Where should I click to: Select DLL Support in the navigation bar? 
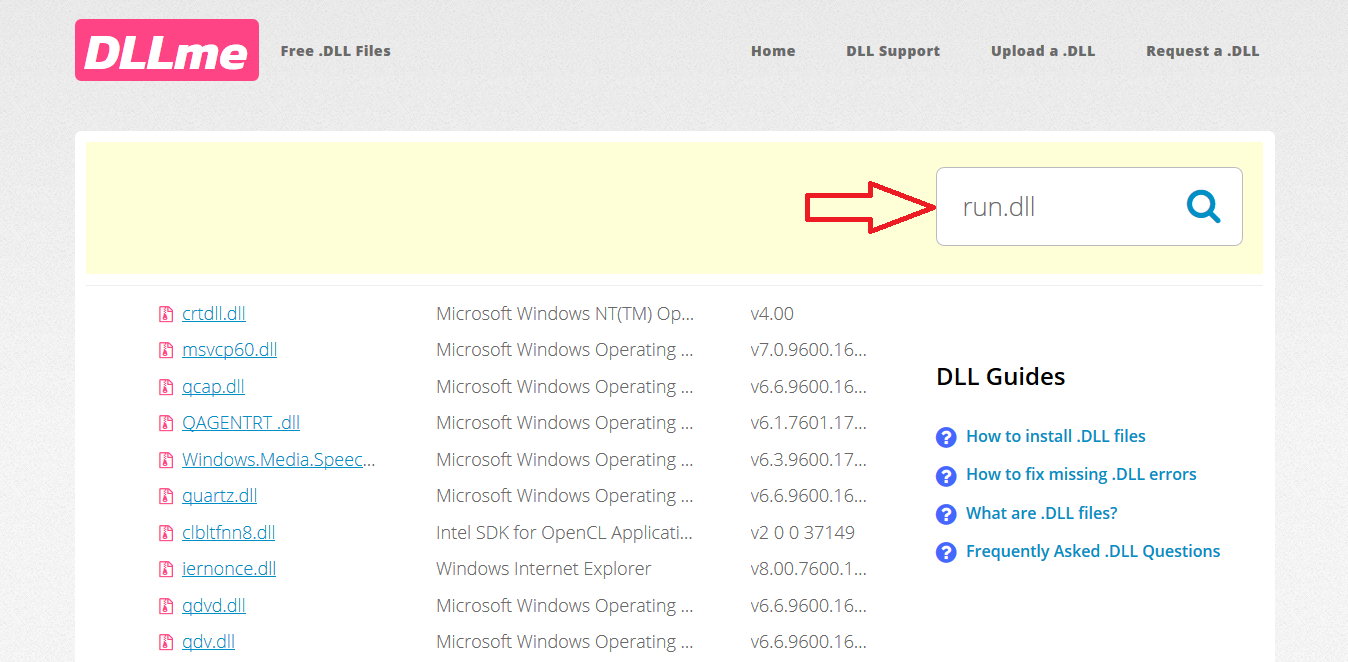click(893, 50)
